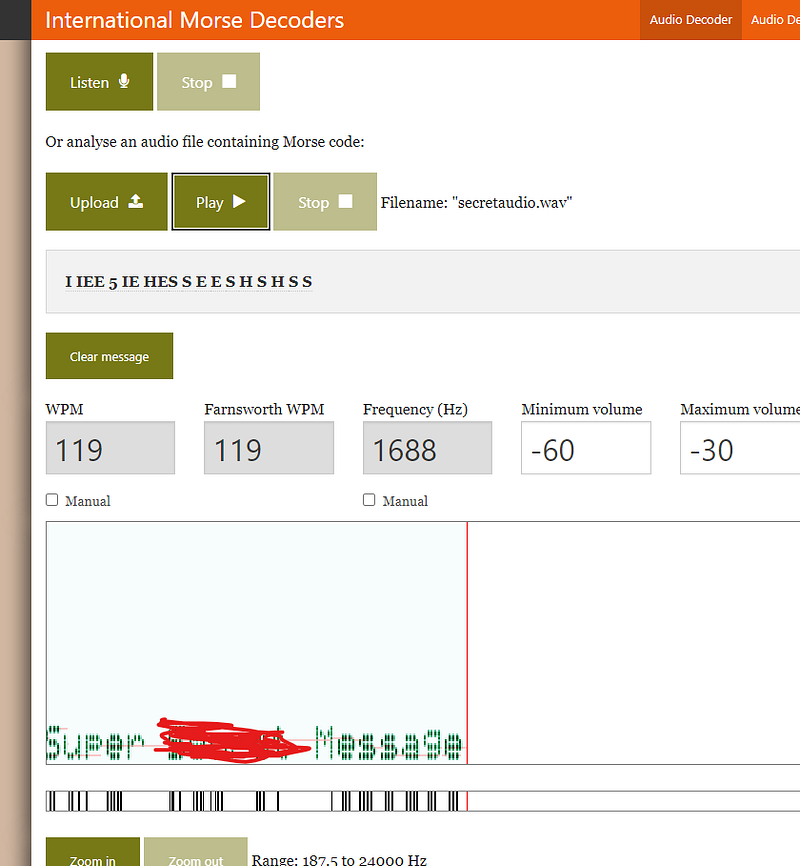
Task: Play the secretaudio.wav file
Action: click(x=220, y=202)
